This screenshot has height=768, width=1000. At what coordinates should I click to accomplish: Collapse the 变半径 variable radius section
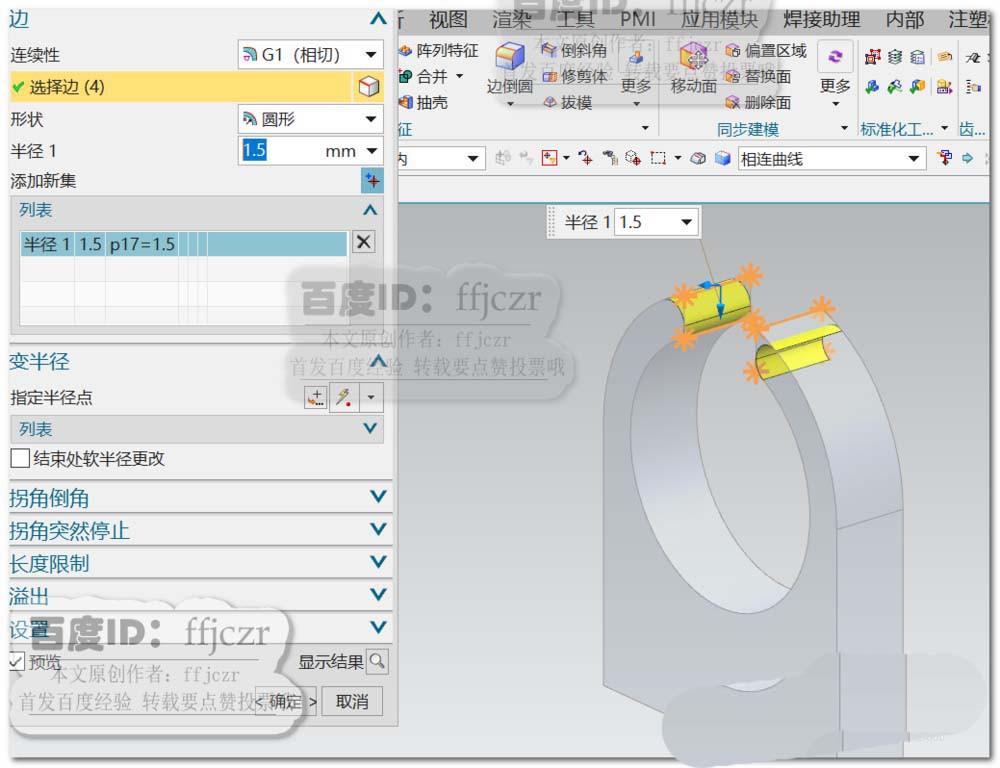pyautogui.click(x=381, y=362)
